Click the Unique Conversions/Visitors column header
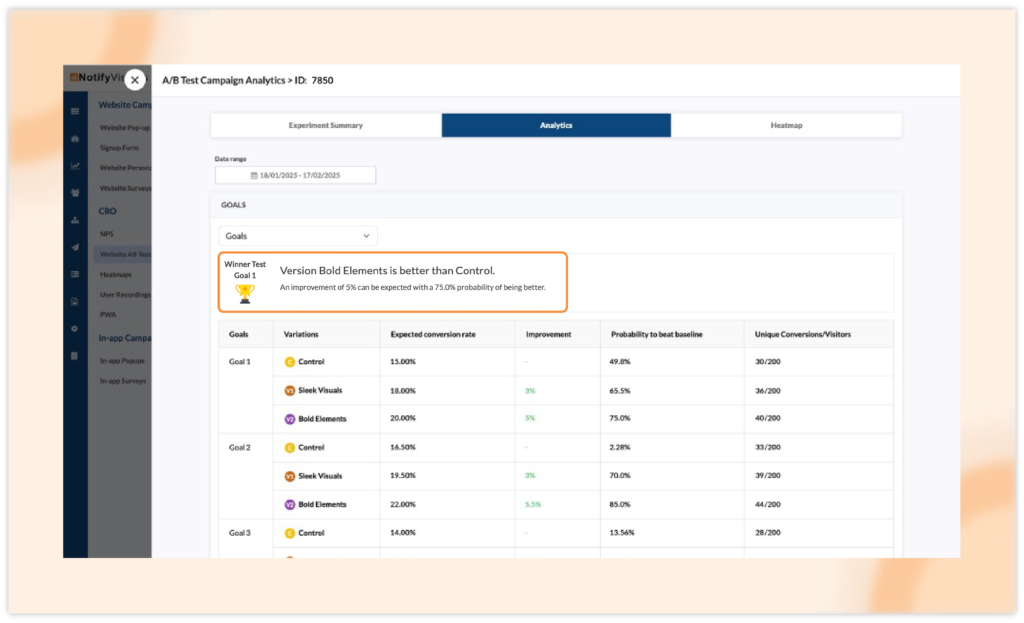The width and height of the screenshot is (1024, 623). click(x=803, y=334)
